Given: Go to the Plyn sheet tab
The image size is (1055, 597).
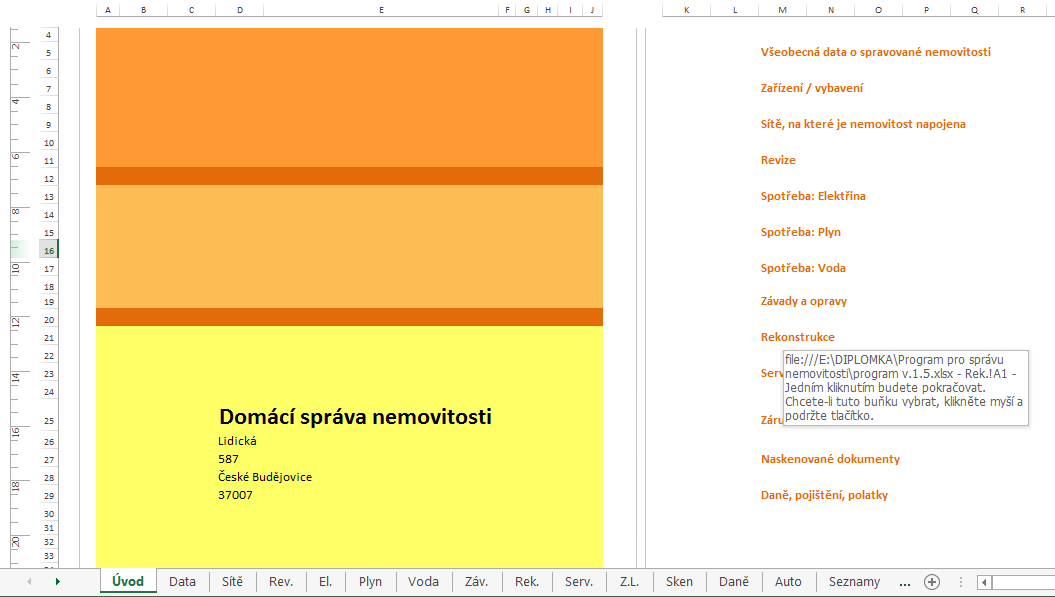Looking at the screenshot, I should [x=370, y=582].
